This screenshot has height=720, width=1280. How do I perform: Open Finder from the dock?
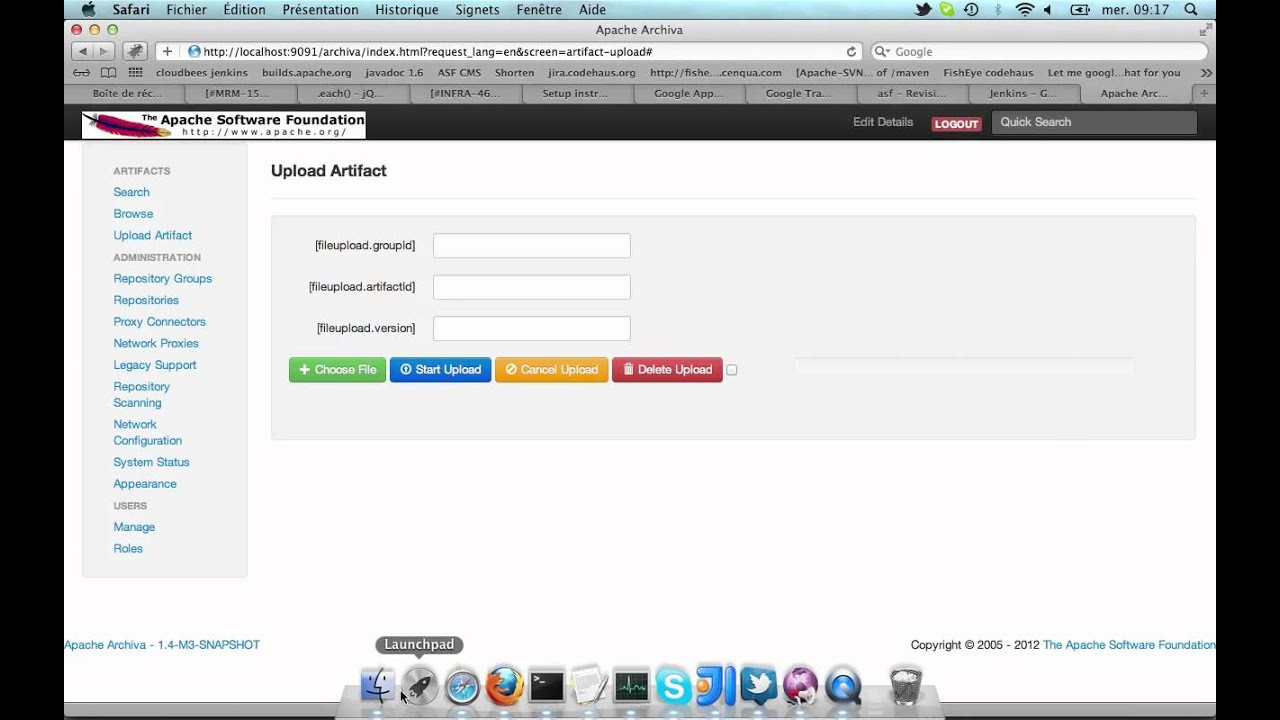(x=378, y=686)
